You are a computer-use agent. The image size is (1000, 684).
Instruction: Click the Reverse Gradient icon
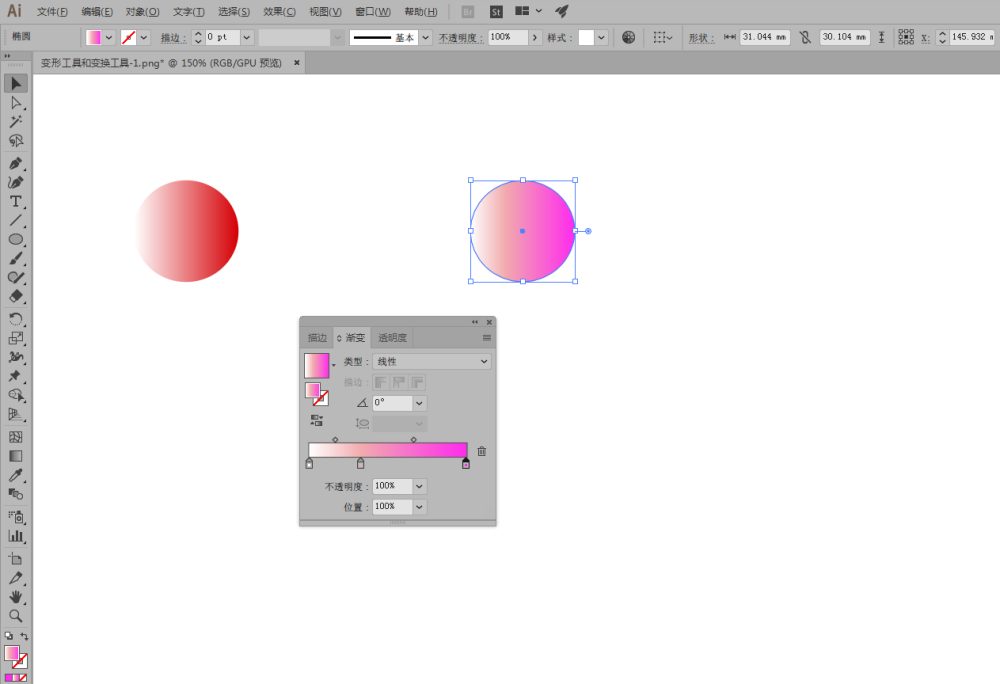coord(316,421)
